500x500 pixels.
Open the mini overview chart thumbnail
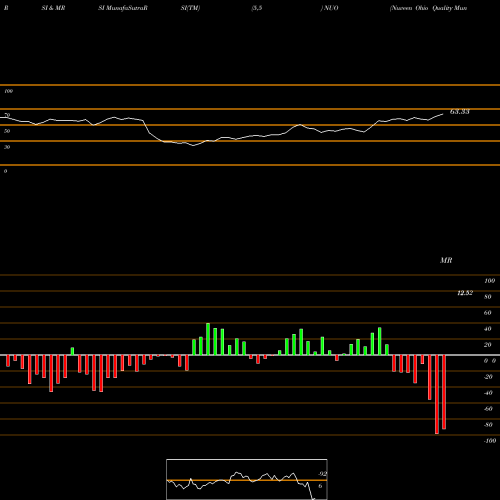(247, 479)
